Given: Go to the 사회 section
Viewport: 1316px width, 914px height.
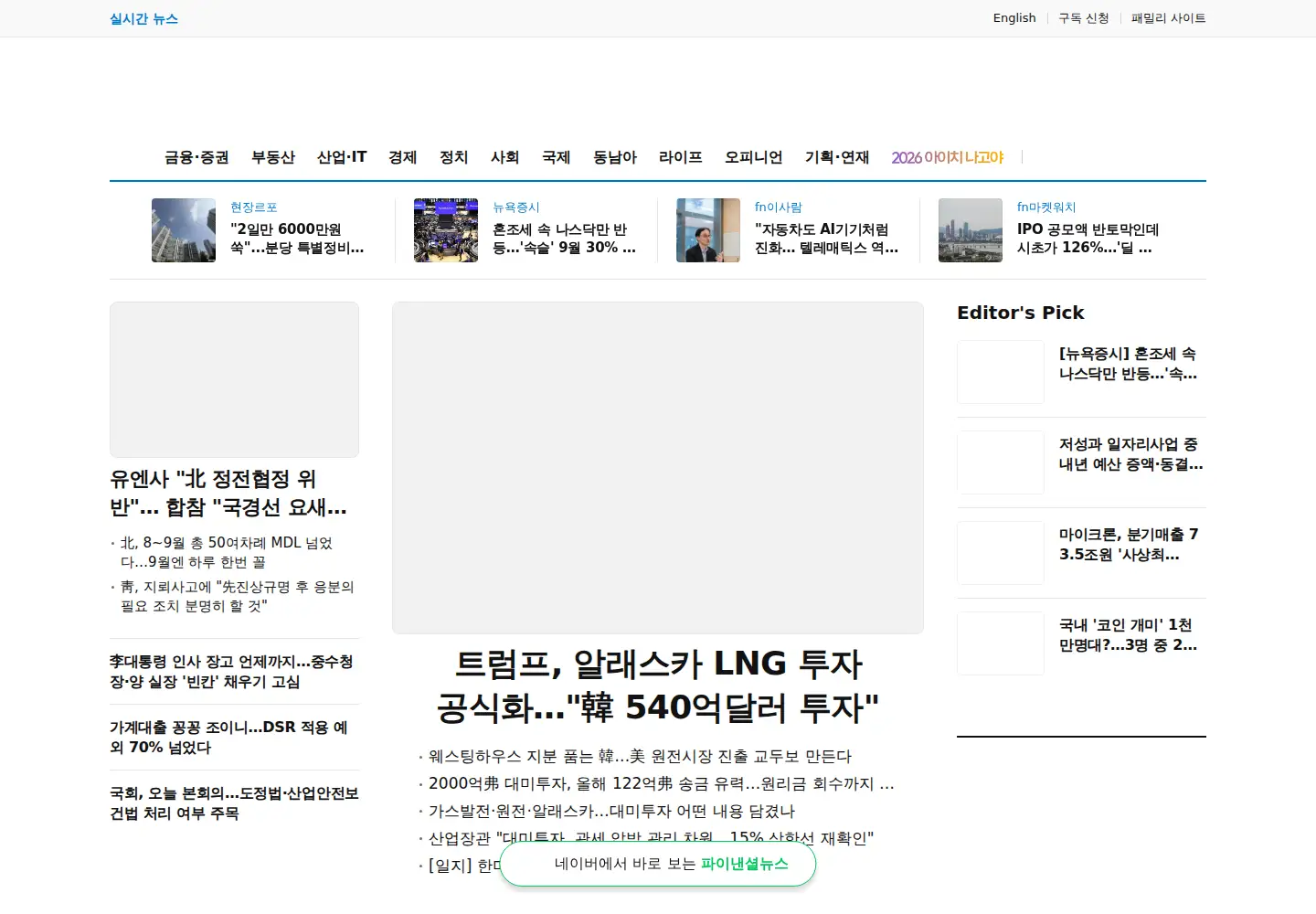Looking at the screenshot, I should click(505, 157).
